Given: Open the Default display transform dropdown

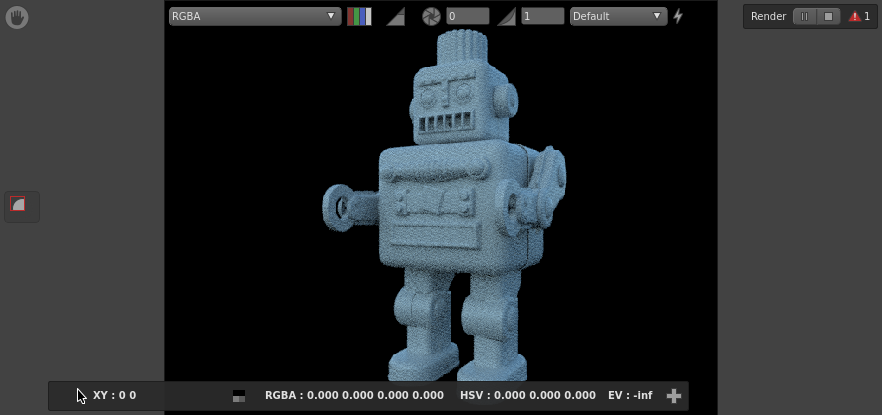Looking at the screenshot, I should [x=618, y=16].
